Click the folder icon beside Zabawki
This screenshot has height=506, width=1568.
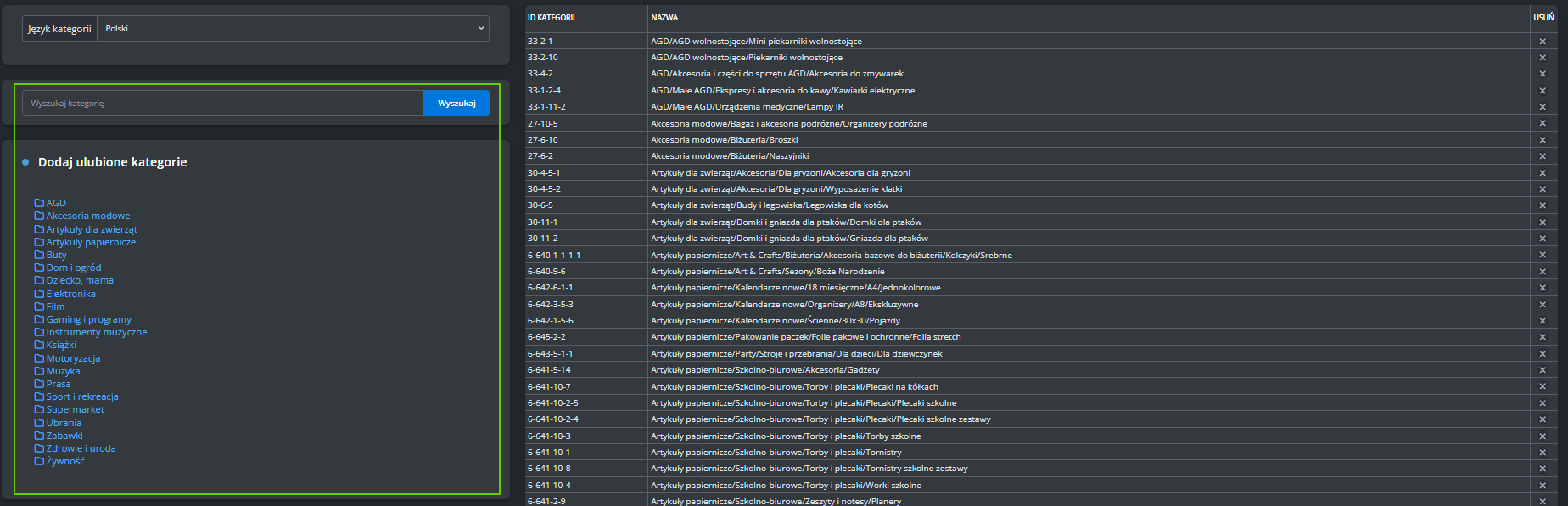point(39,436)
